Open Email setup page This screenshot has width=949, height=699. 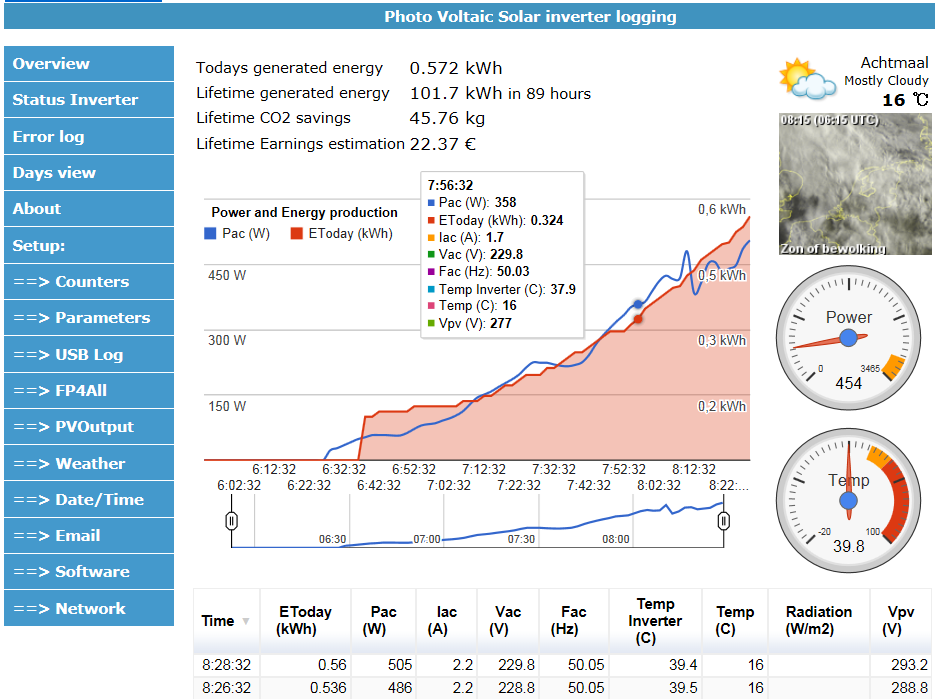[89, 536]
